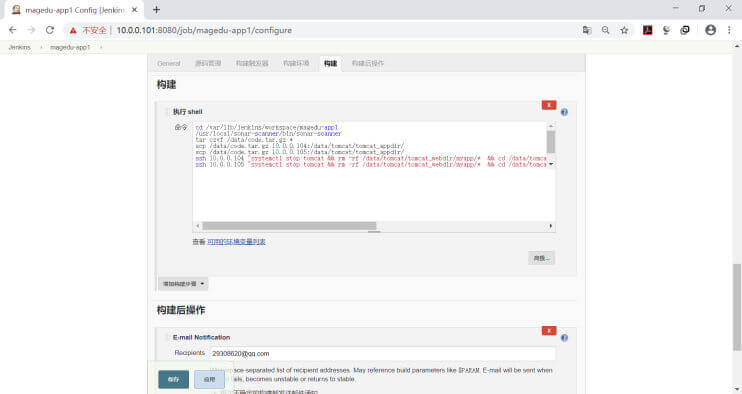Click the 高级 advanced button
This screenshot has width=742, height=394.
[x=541, y=258]
